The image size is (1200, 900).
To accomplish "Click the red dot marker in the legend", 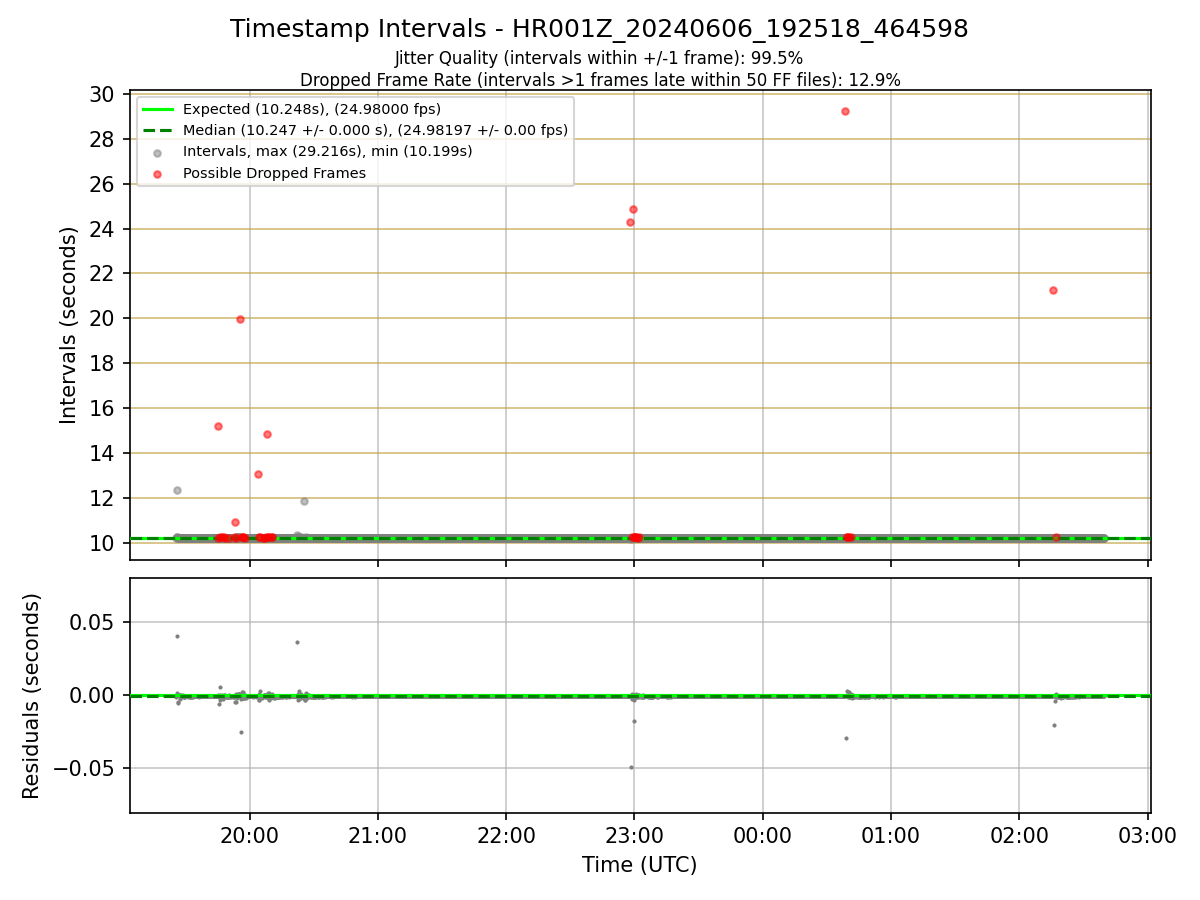I will pyautogui.click(x=158, y=173).
